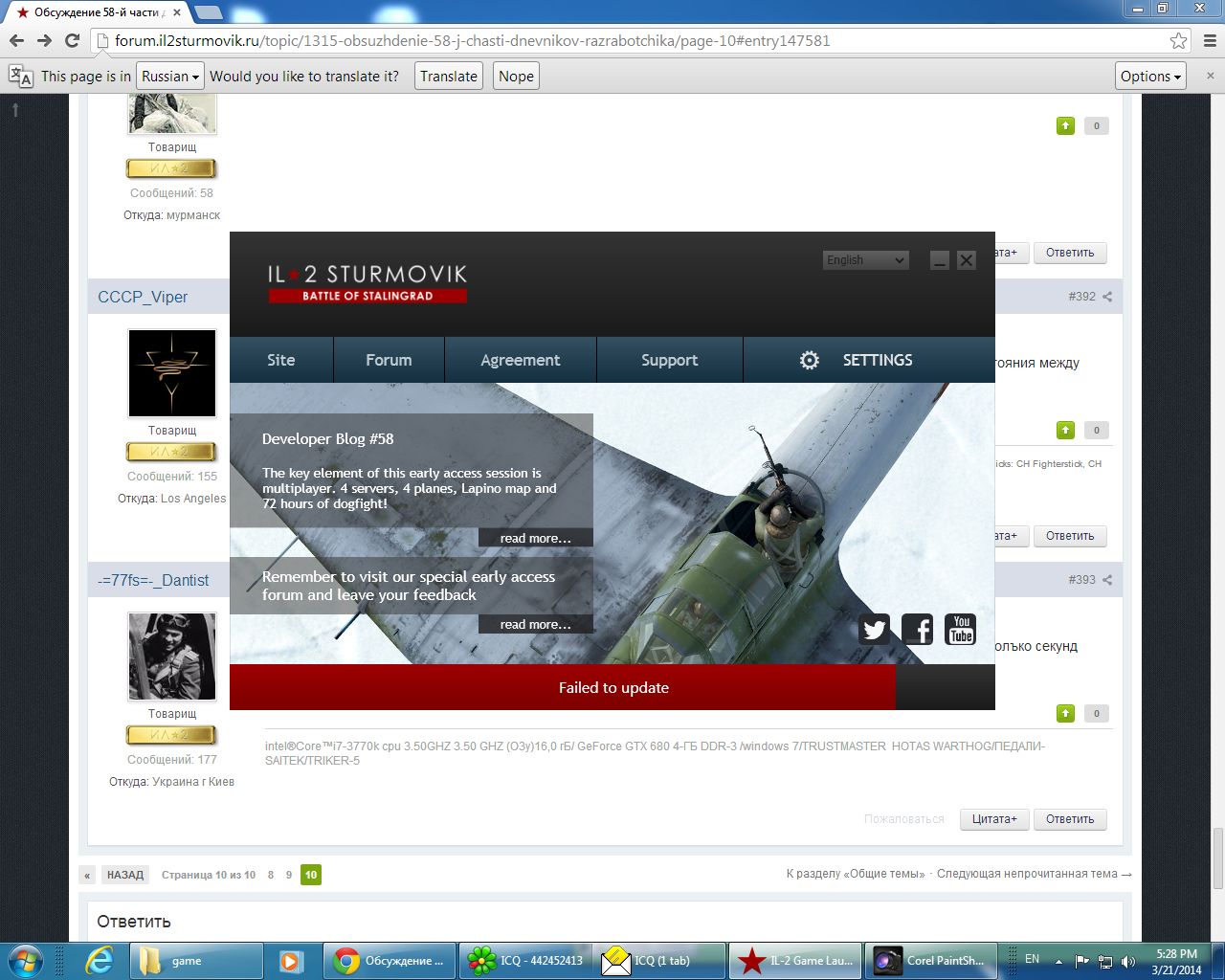
Task: Open the ICQ - 442452413 taskbar window
Action: coord(526,960)
